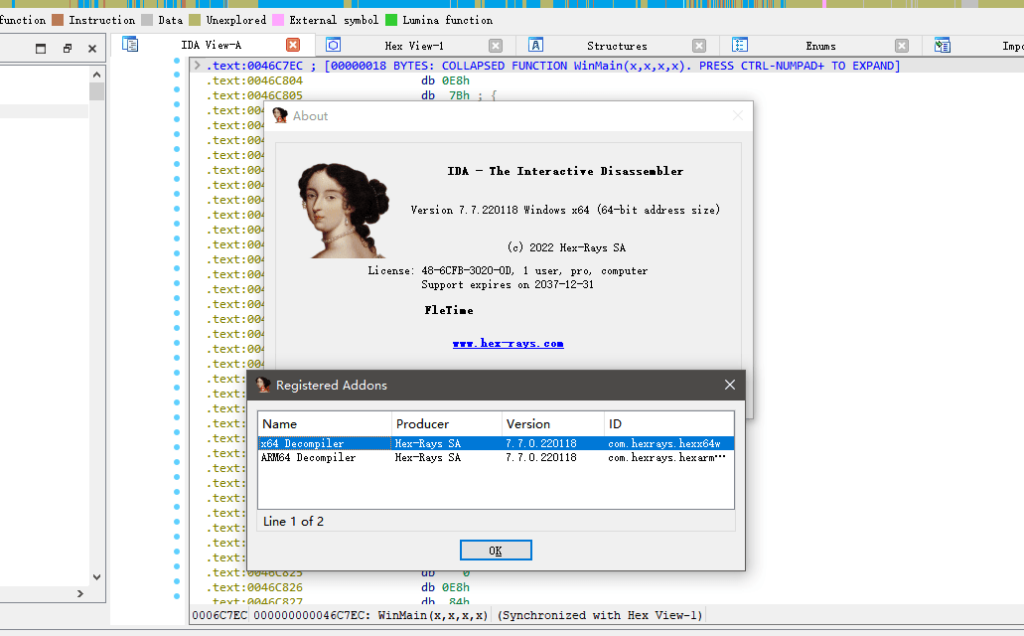This screenshot has width=1024, height=636.
Task: Click the Enums tab icon
Action: (x=740, y=45)
